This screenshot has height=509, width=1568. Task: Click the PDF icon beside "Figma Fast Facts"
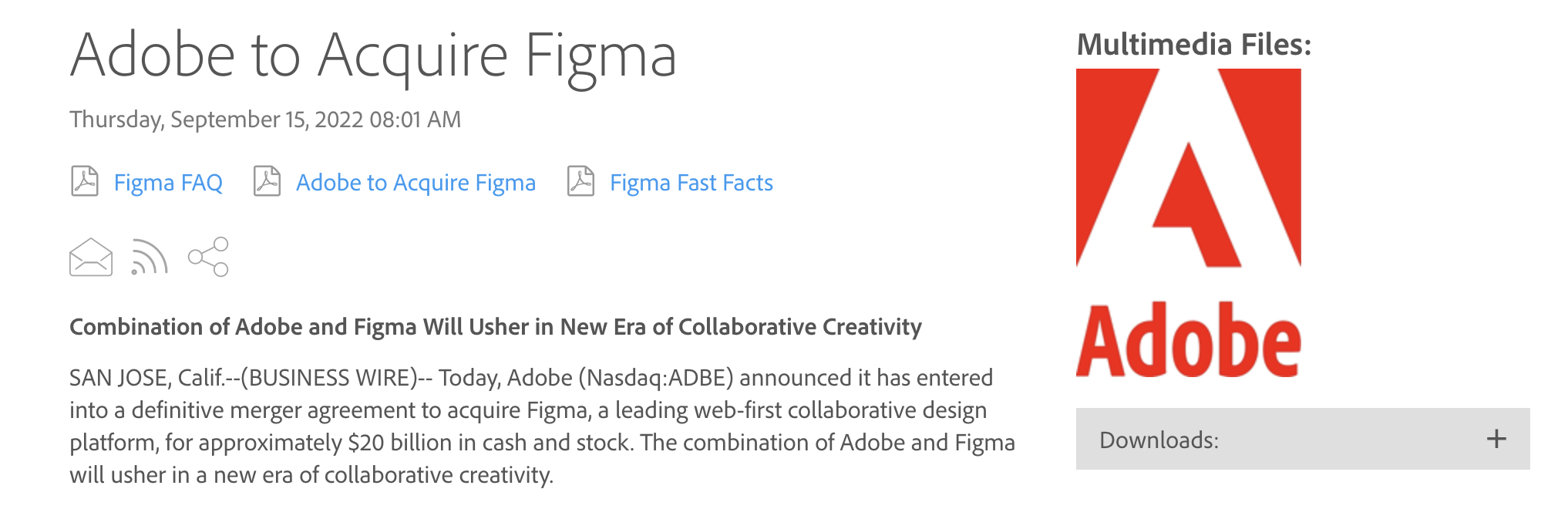click(580, 182)
